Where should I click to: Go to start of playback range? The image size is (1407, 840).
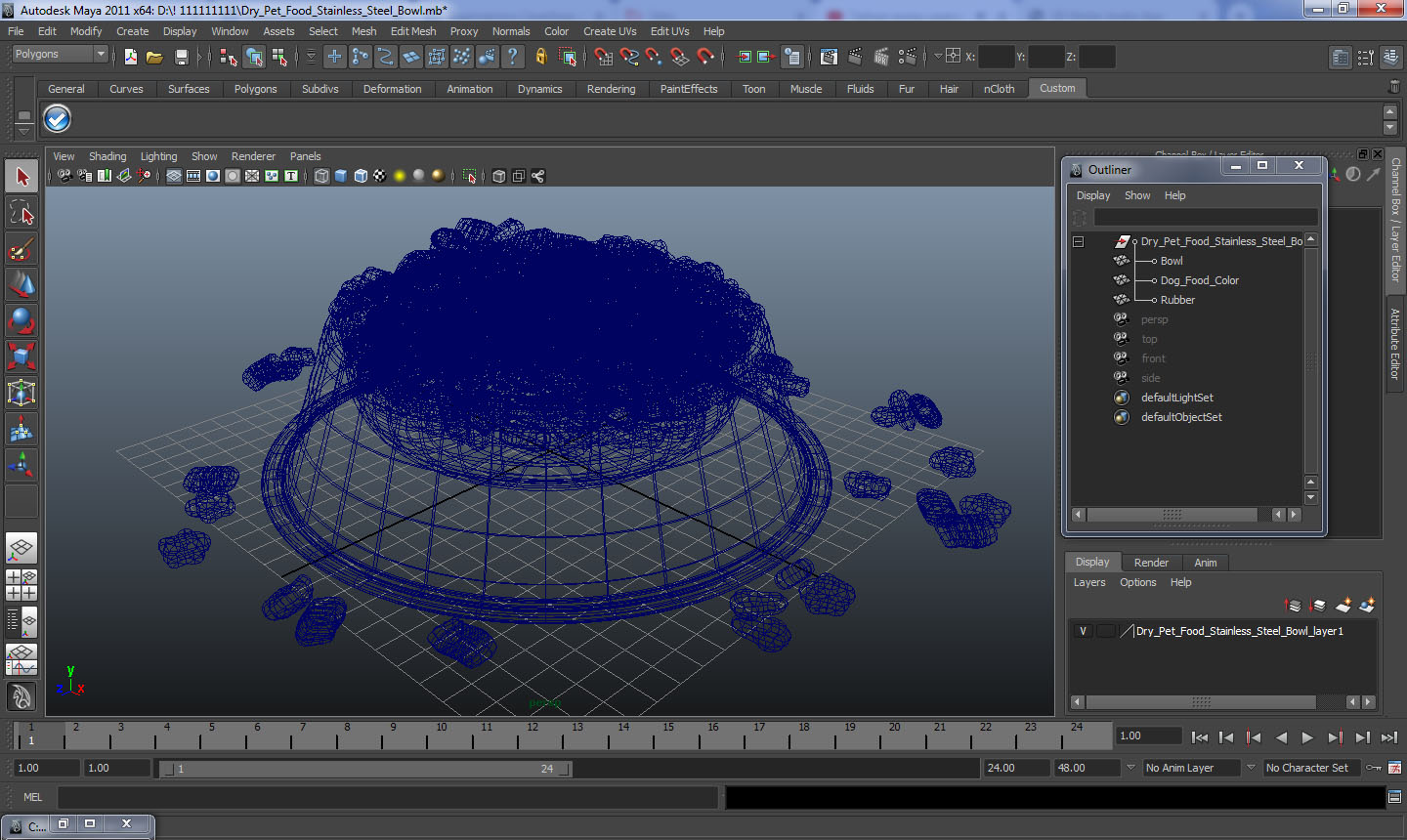1200,737
